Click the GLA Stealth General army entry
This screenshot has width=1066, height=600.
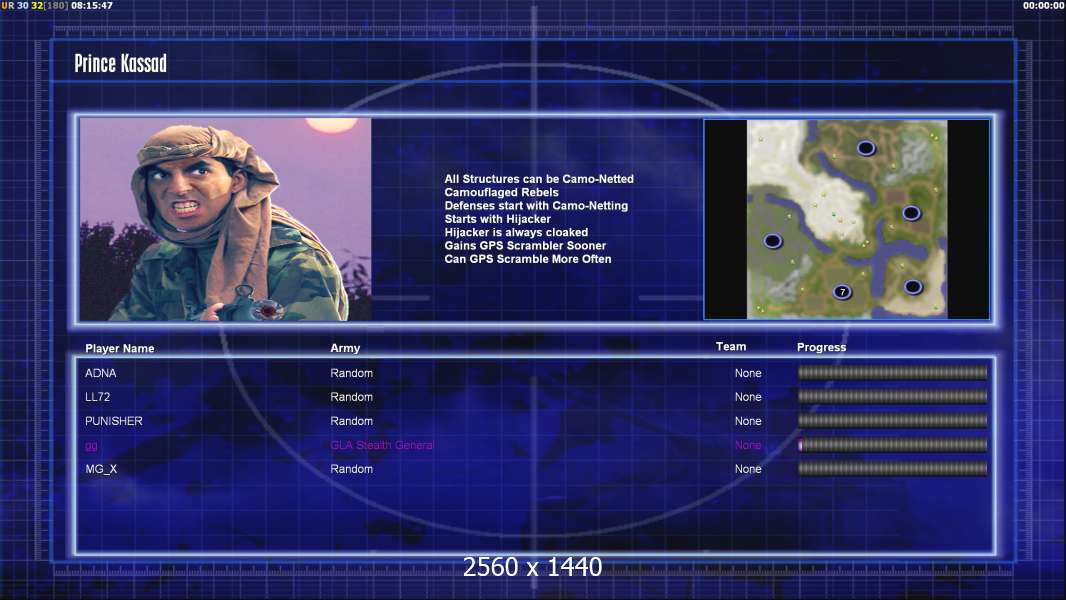click(x=382, y=445)
